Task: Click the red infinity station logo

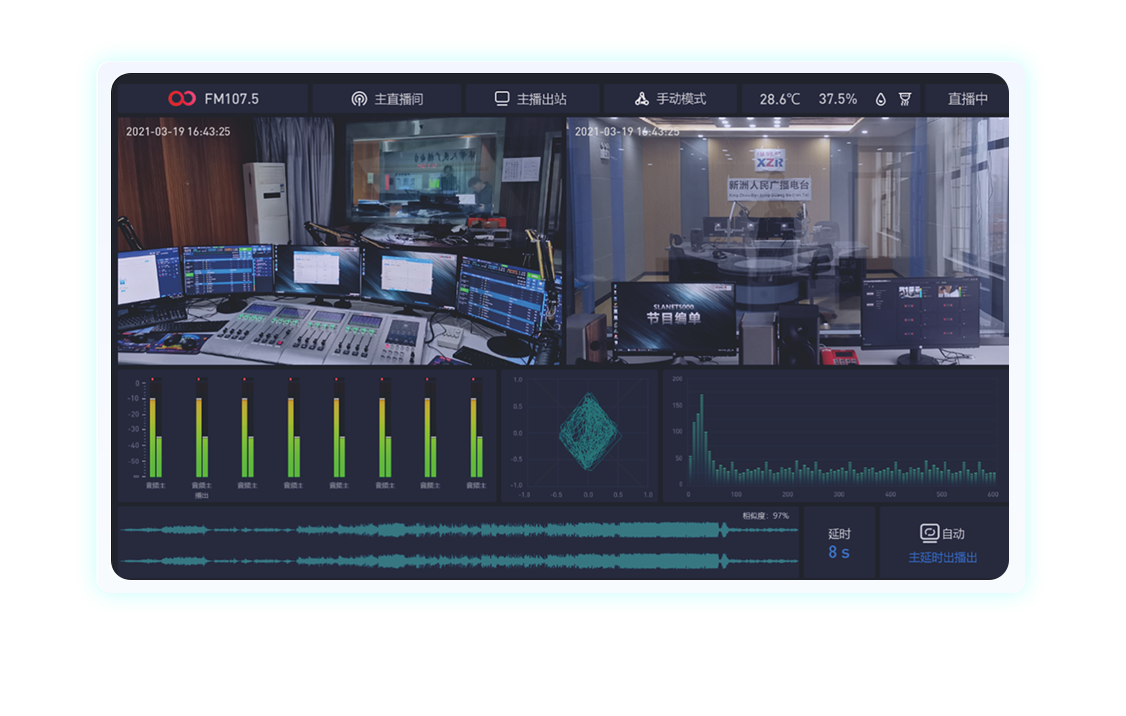Action: (x=182, y=99)
